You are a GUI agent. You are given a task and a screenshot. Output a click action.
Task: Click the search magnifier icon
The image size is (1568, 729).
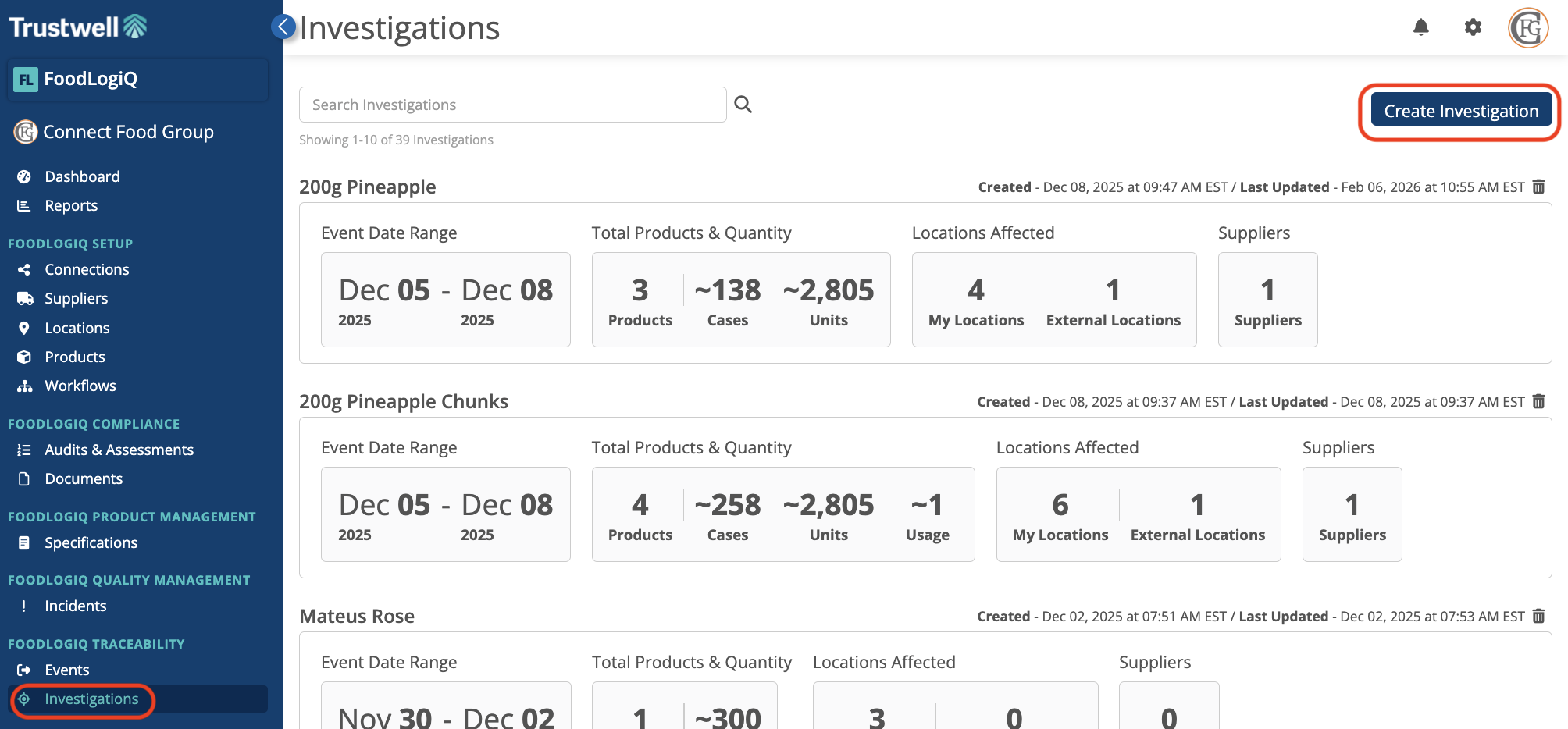click(x=743, y=104)
